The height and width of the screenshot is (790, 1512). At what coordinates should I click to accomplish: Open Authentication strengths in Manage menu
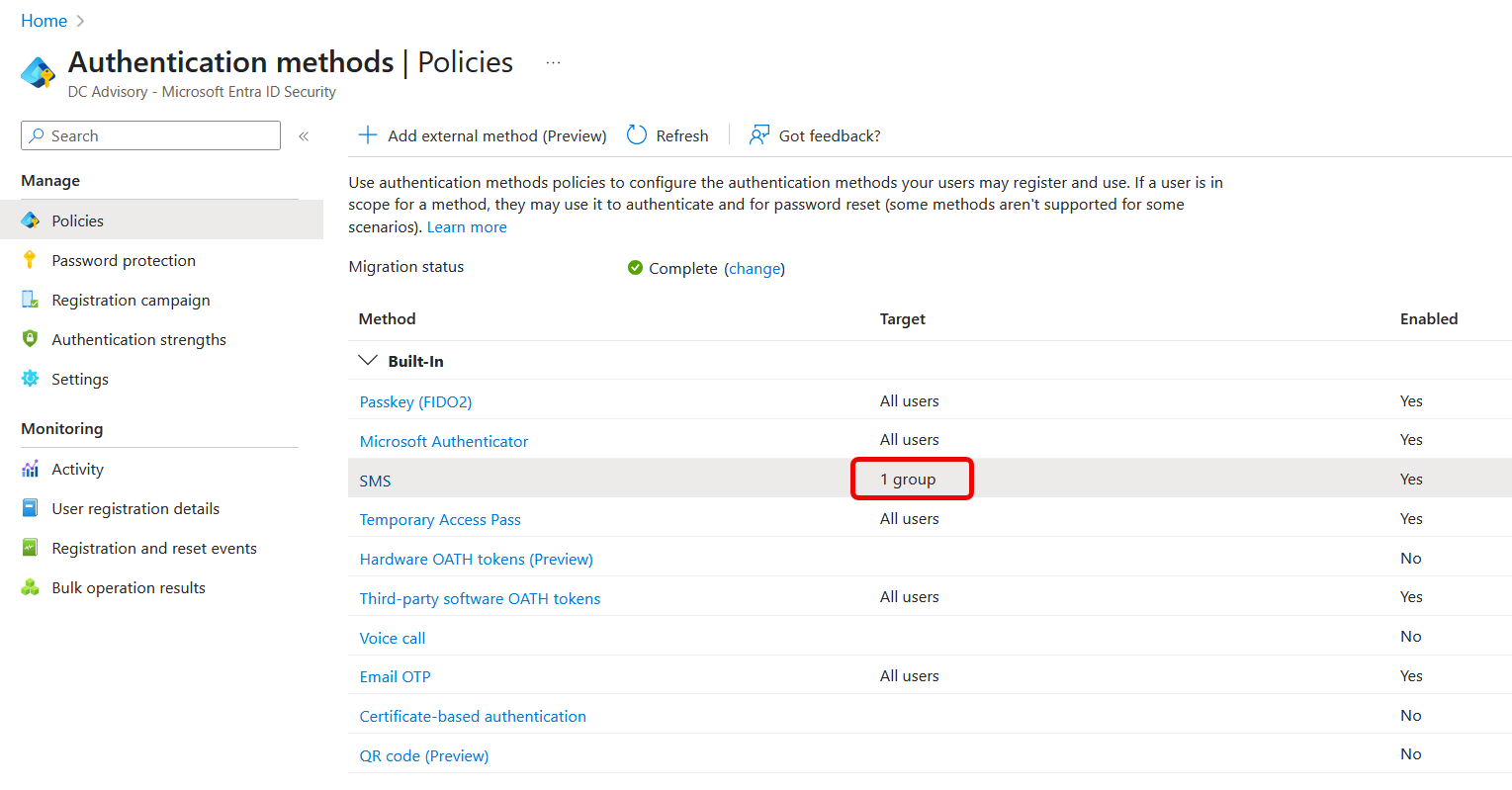138,339
